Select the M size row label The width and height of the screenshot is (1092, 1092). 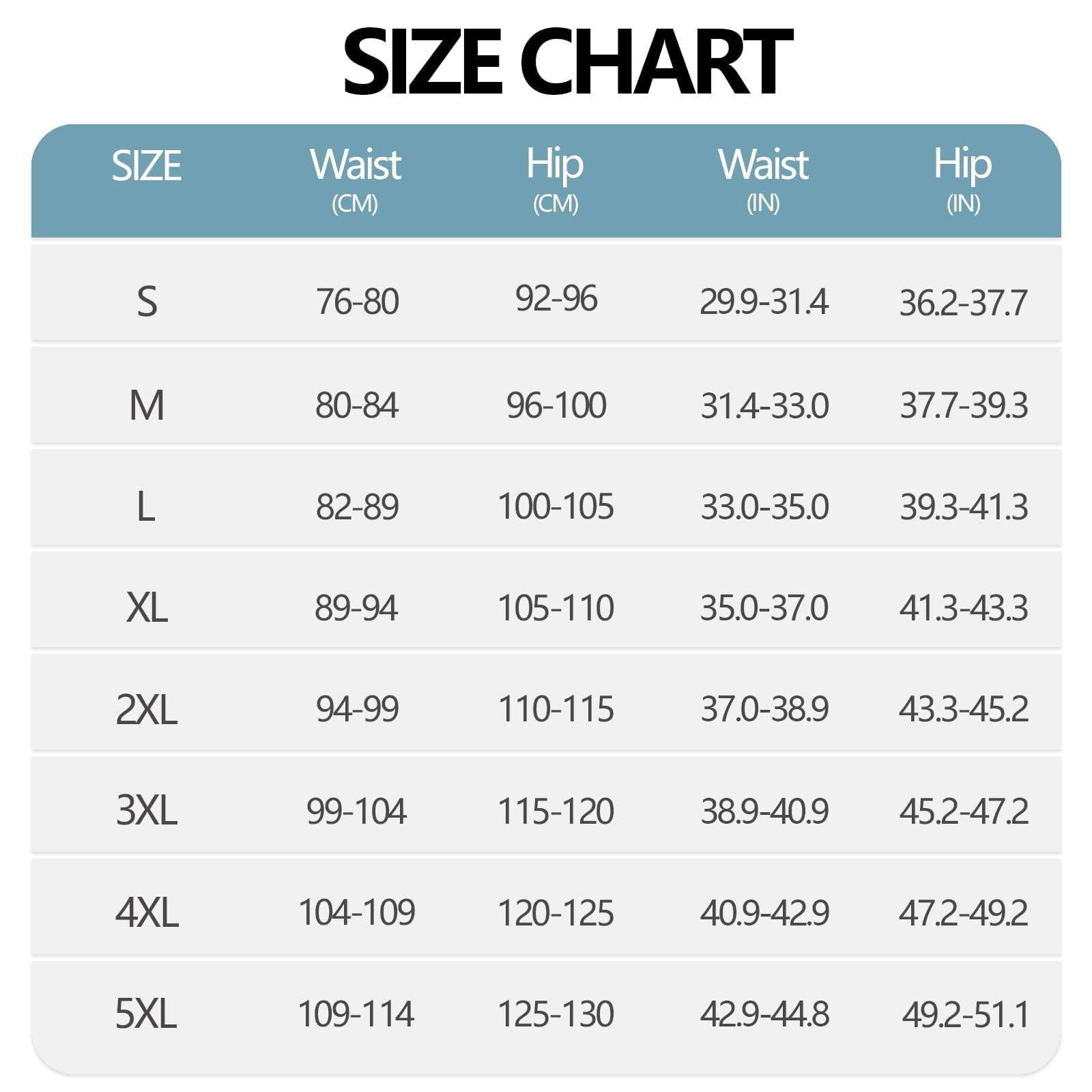click(147, 405)
